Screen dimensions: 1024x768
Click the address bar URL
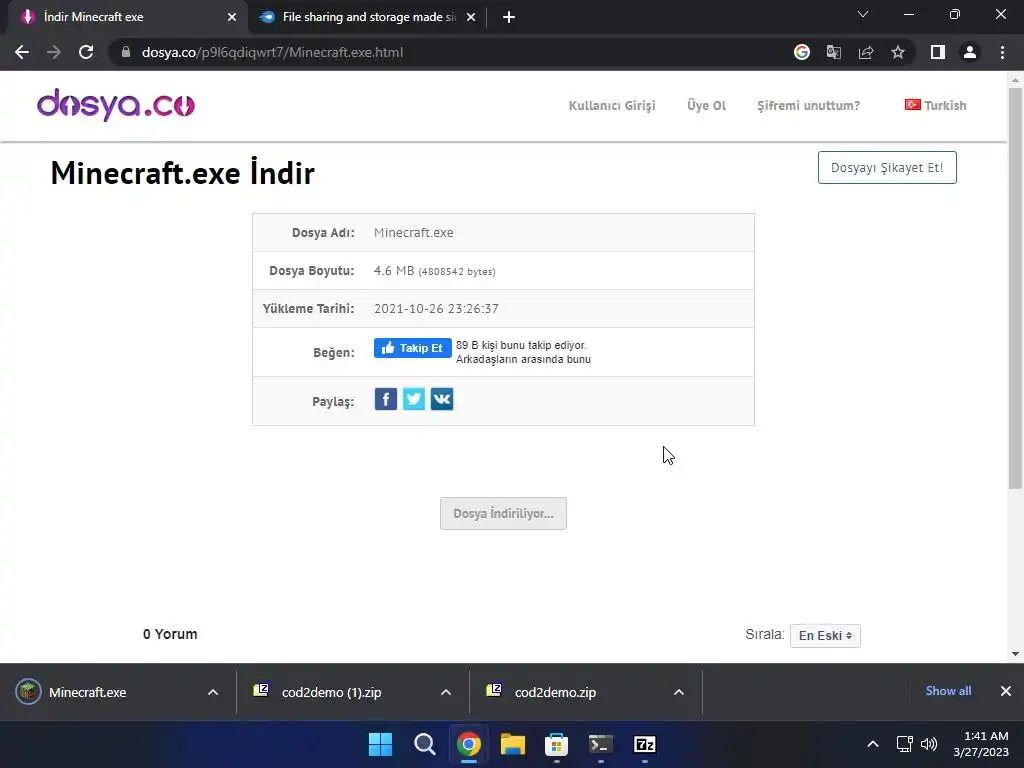coord(272,52)
